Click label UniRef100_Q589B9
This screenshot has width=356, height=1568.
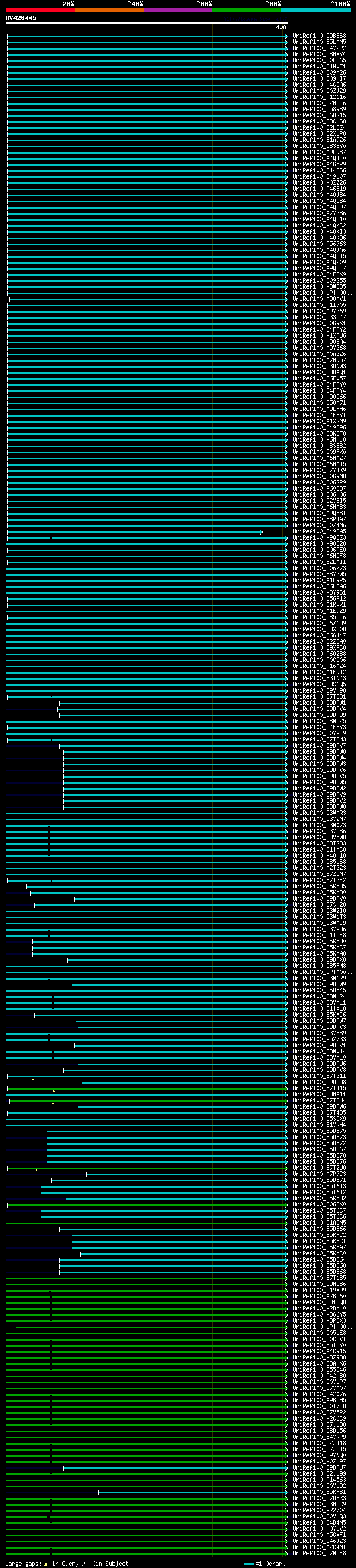pyautogui.click(x=319, y=110)
